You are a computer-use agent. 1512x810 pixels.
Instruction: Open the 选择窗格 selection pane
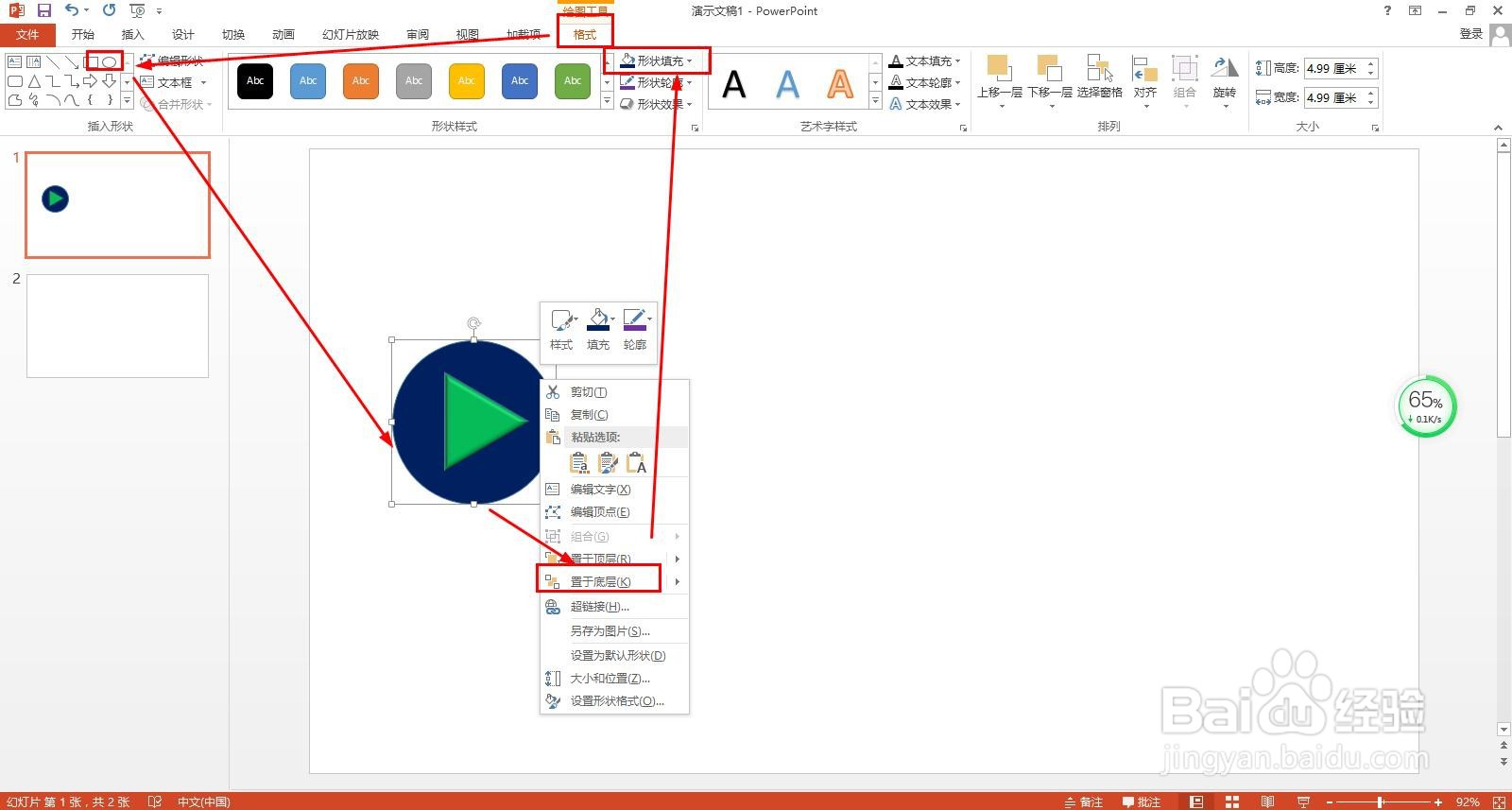(1100, 78)
